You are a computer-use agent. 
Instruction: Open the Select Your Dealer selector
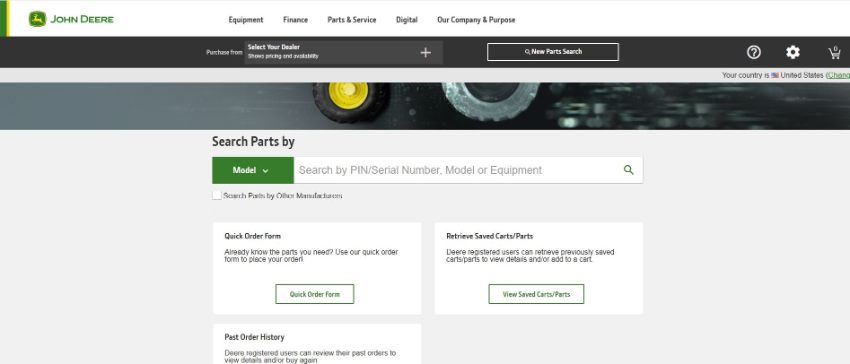(x=343, y=52)
